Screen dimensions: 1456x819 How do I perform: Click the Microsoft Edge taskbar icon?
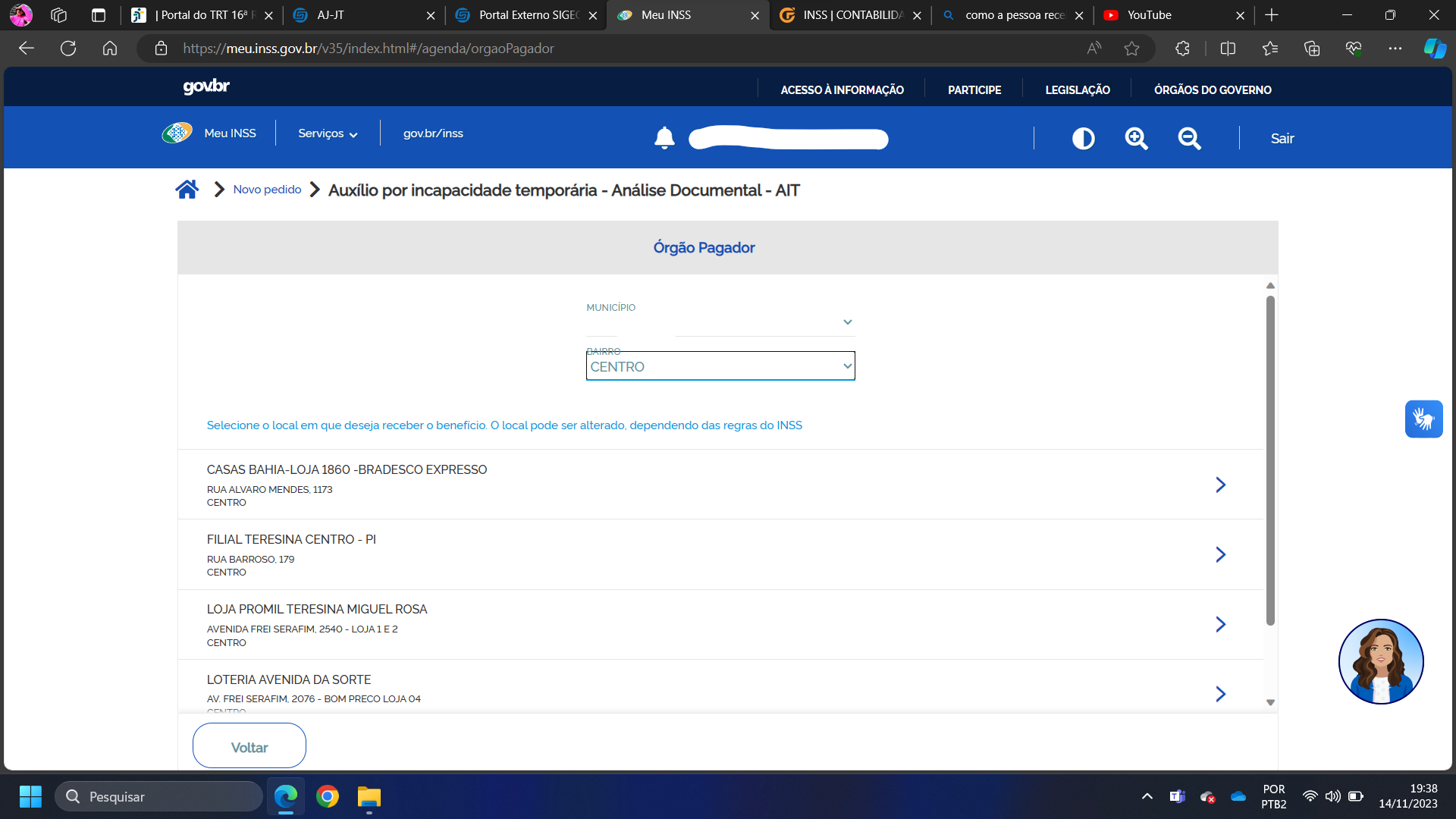click(x=286, y=796)
